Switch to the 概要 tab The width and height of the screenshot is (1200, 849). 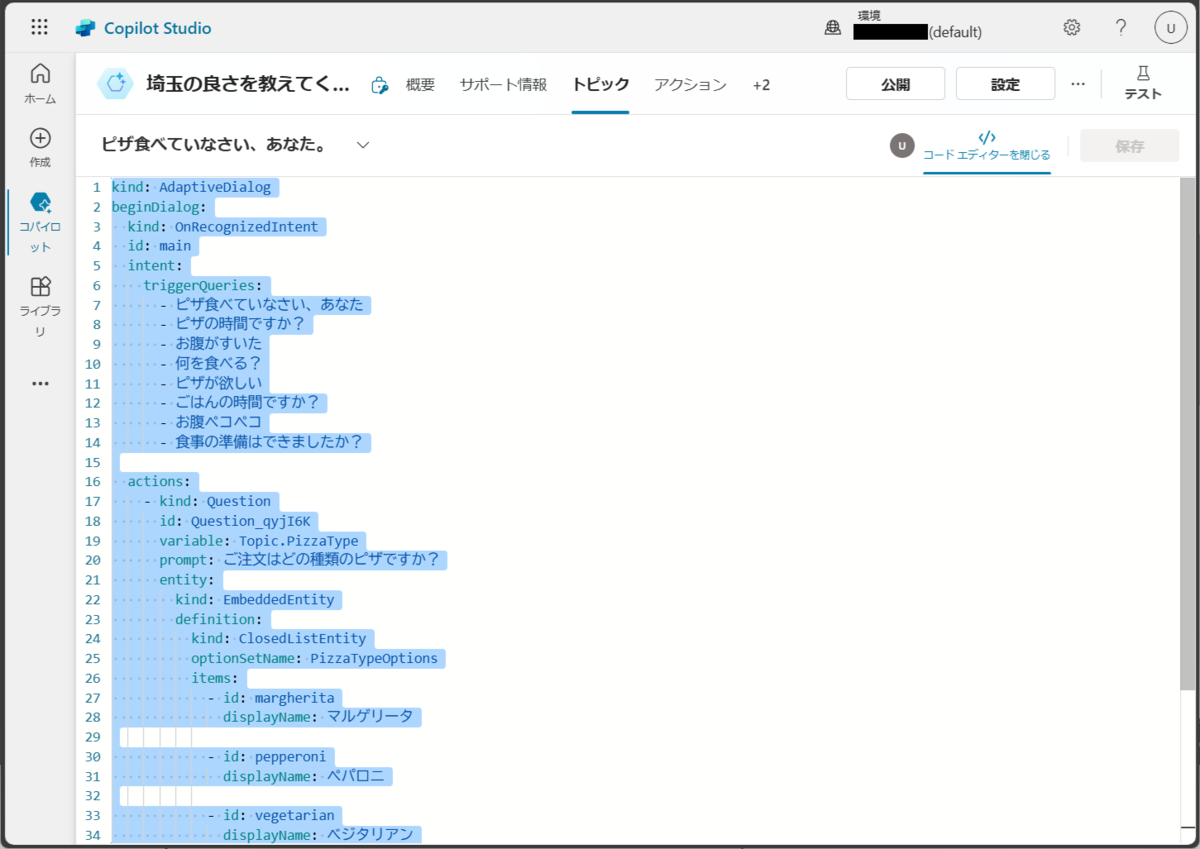click(x=420, y=85)
